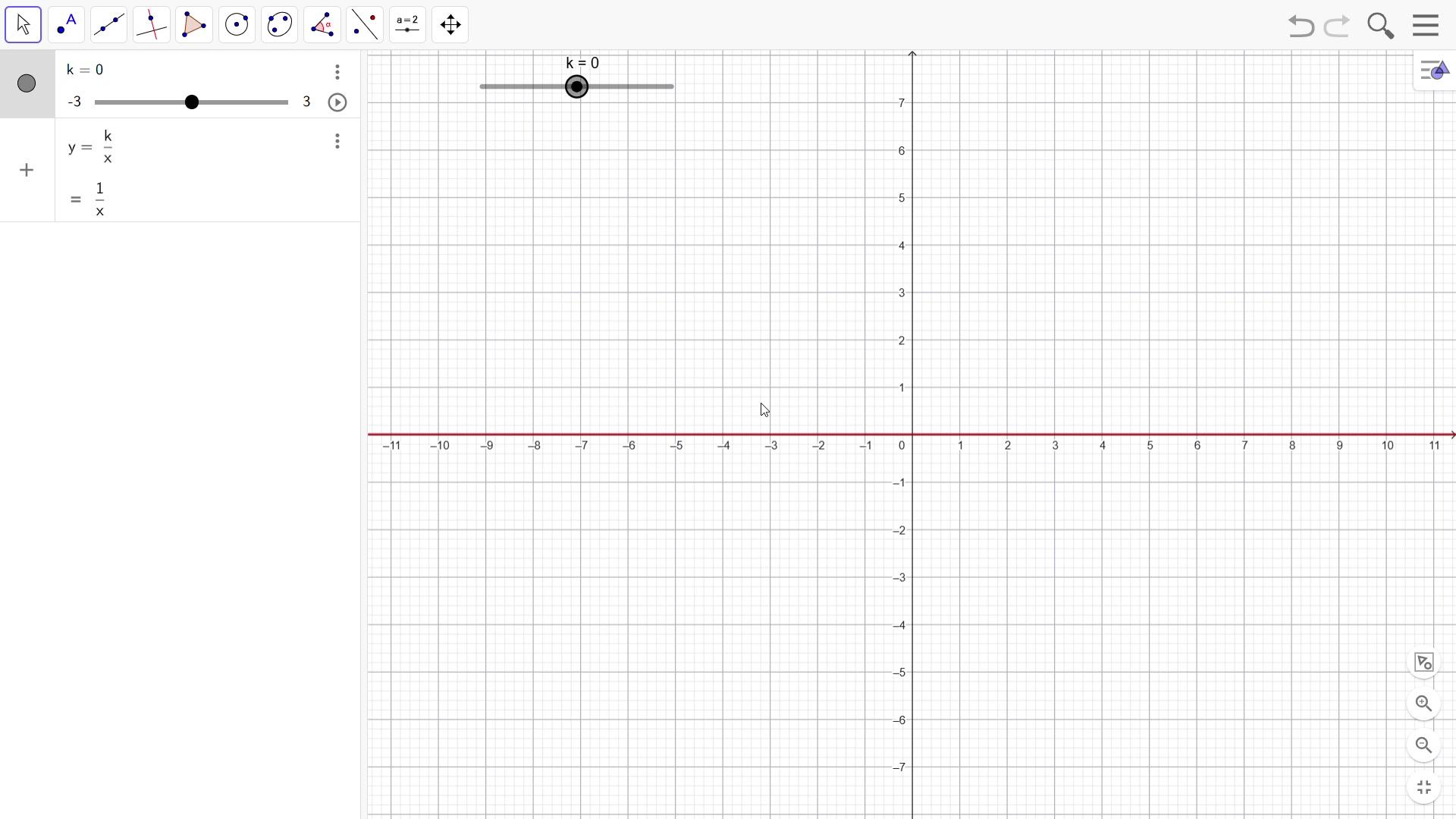1456x819 pixels.
Task: Select the Move arrow tool
Action: pos(23,25)
